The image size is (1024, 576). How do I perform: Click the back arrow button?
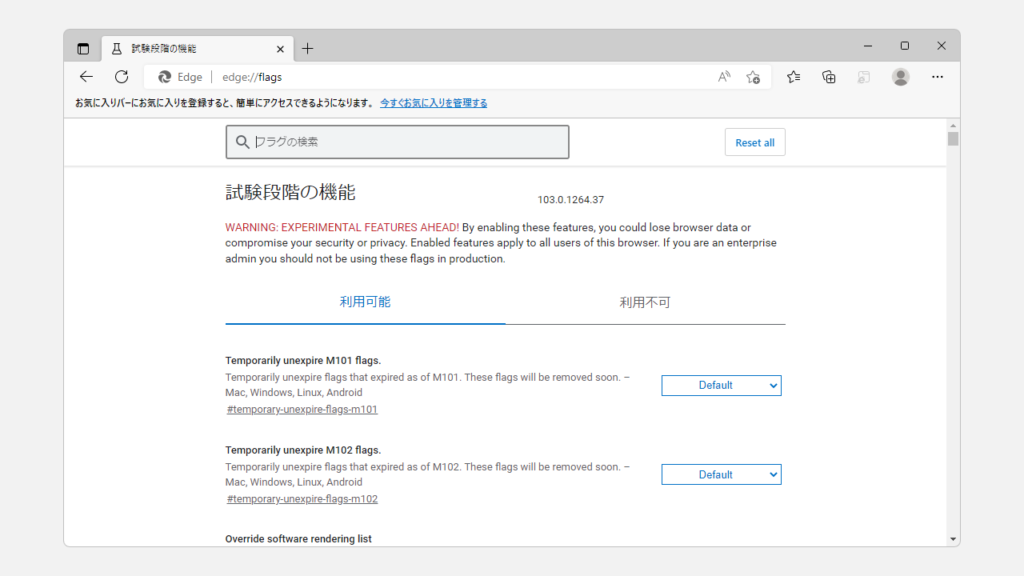pos(87,77)
